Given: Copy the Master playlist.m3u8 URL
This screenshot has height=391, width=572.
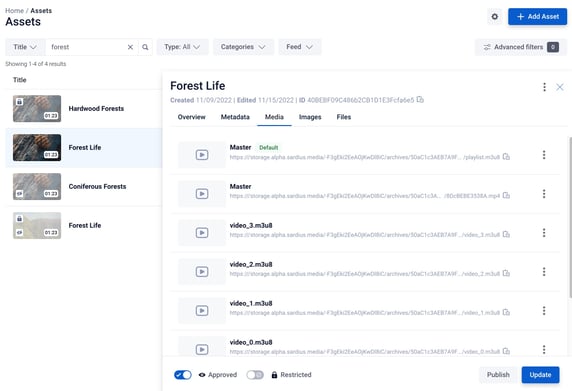Looking at the screenshot, I should (506, 157).
